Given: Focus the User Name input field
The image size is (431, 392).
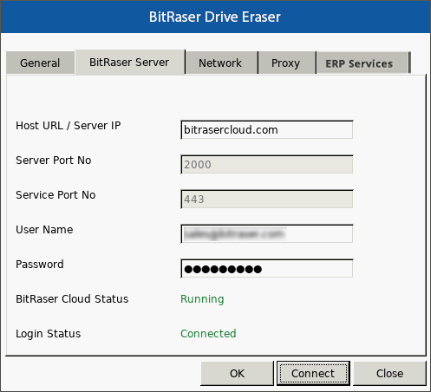Looking at the screenshot, I should pyautogui.click(x=267, y=234).
